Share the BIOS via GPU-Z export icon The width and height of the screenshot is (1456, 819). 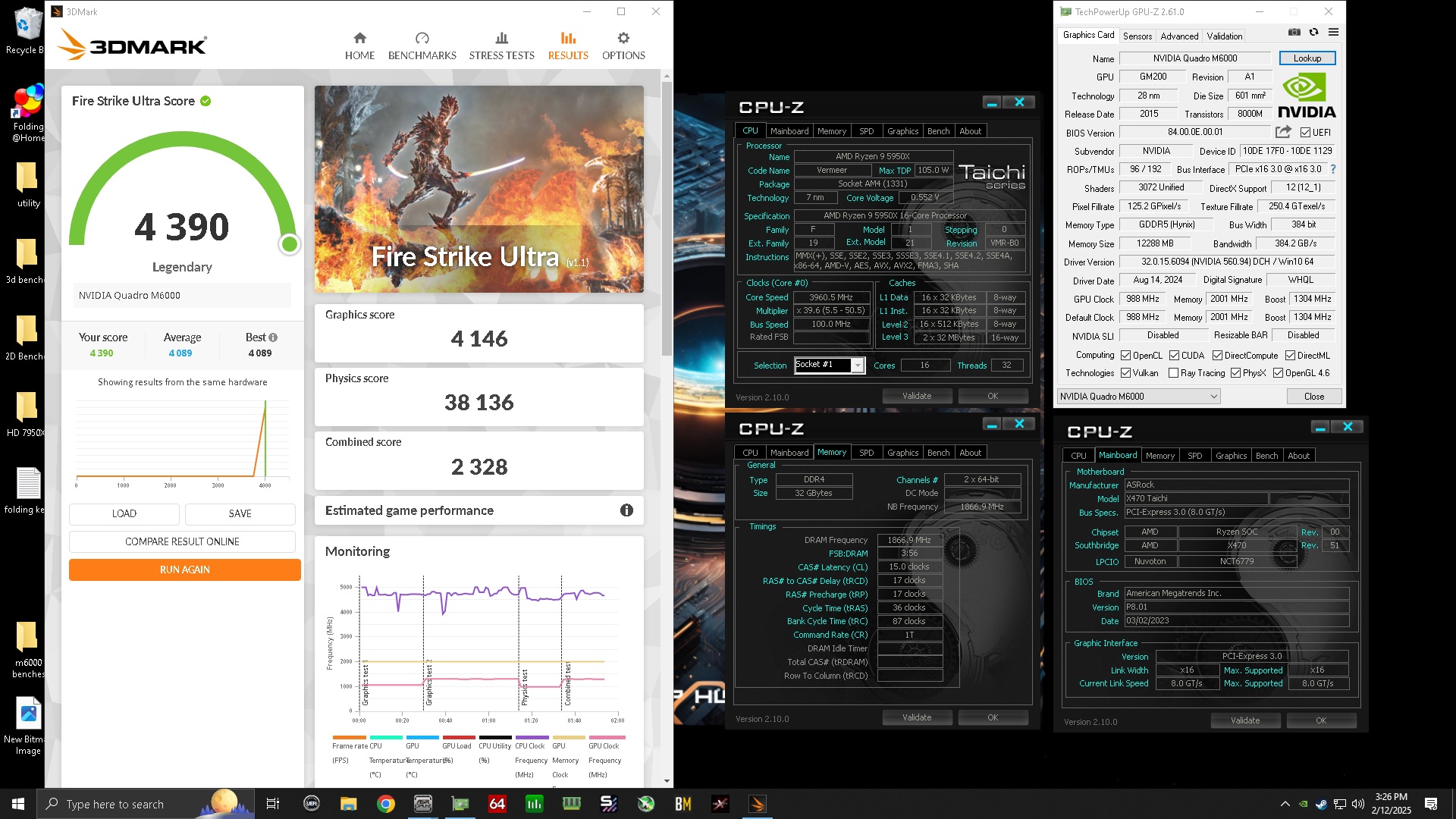tap(1283, 132)
